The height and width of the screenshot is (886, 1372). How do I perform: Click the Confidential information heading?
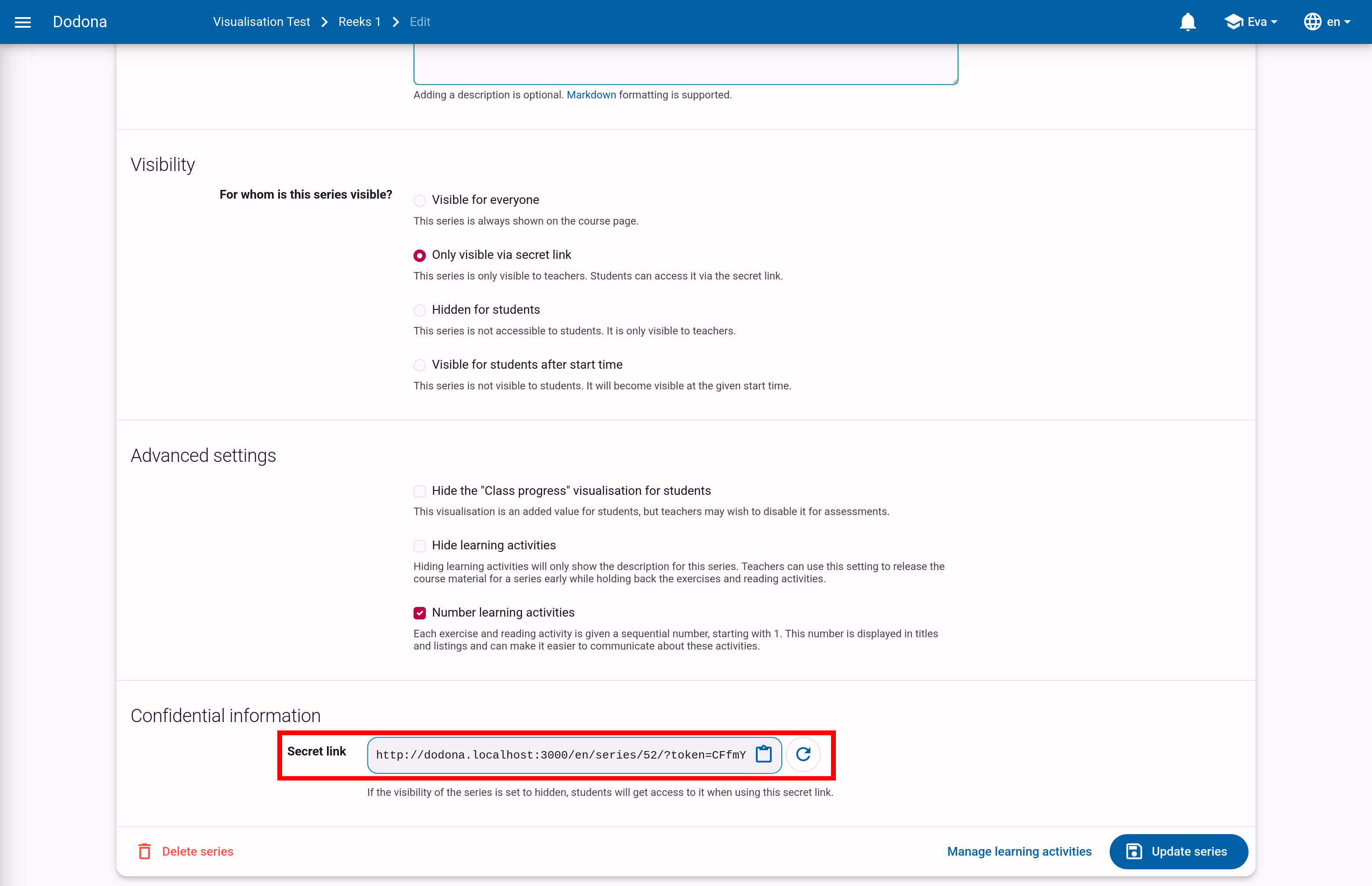point(225,715)
